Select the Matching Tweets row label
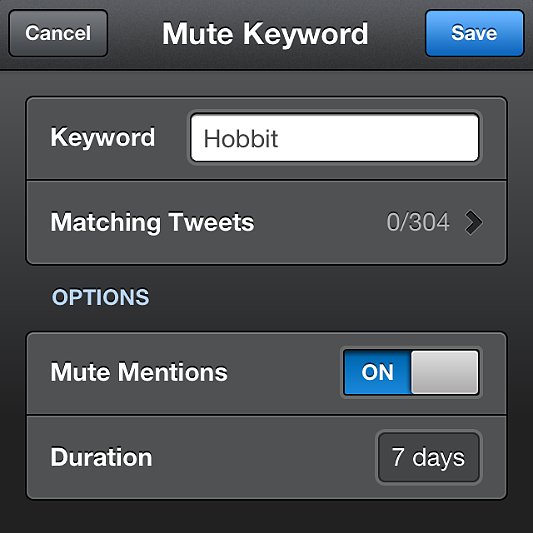The height and width of the screenshot is (533, 533). pyautogui.click(x=152, y=223)
